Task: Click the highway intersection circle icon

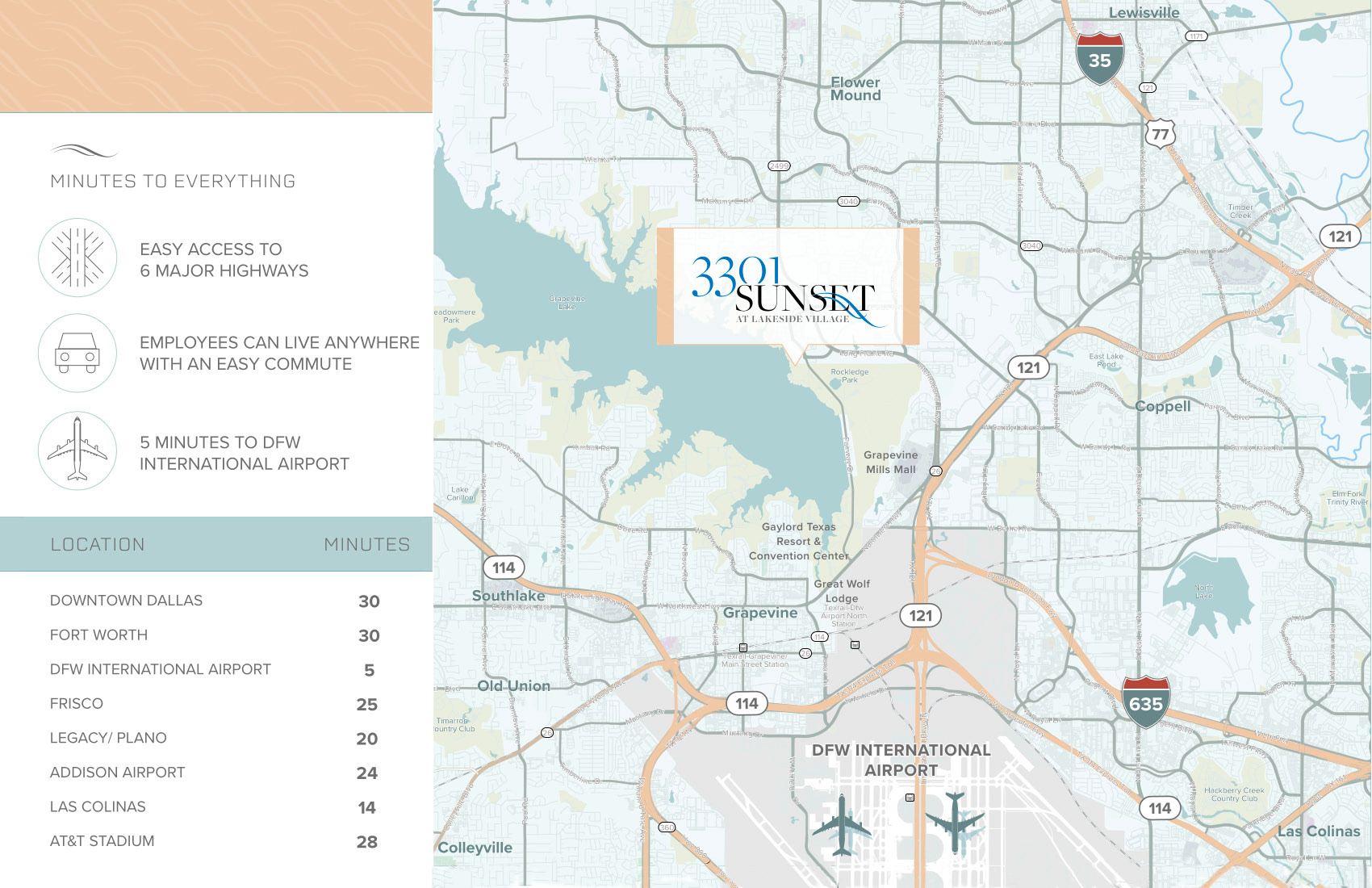Action: (x=77, y=258)
